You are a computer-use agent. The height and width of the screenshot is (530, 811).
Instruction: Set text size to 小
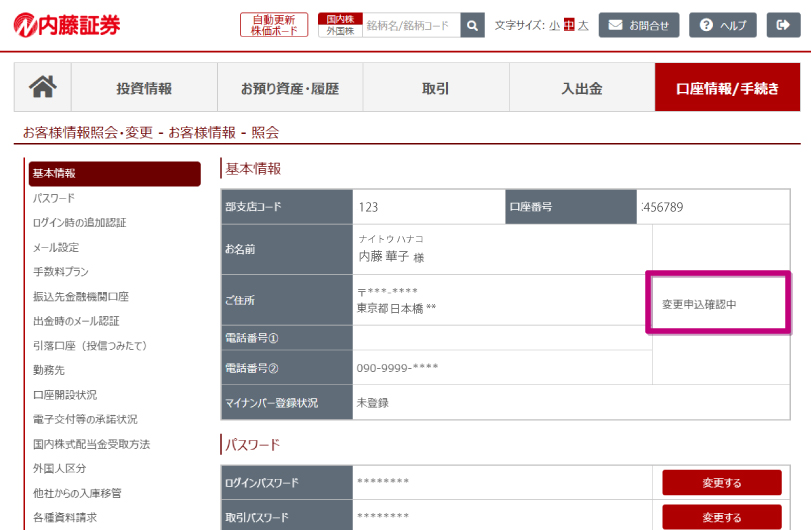point(554,25)
